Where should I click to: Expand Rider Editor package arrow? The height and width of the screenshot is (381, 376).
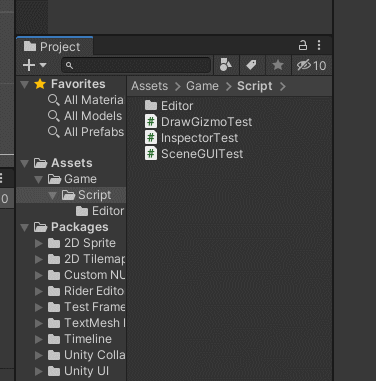click(39, 291)
